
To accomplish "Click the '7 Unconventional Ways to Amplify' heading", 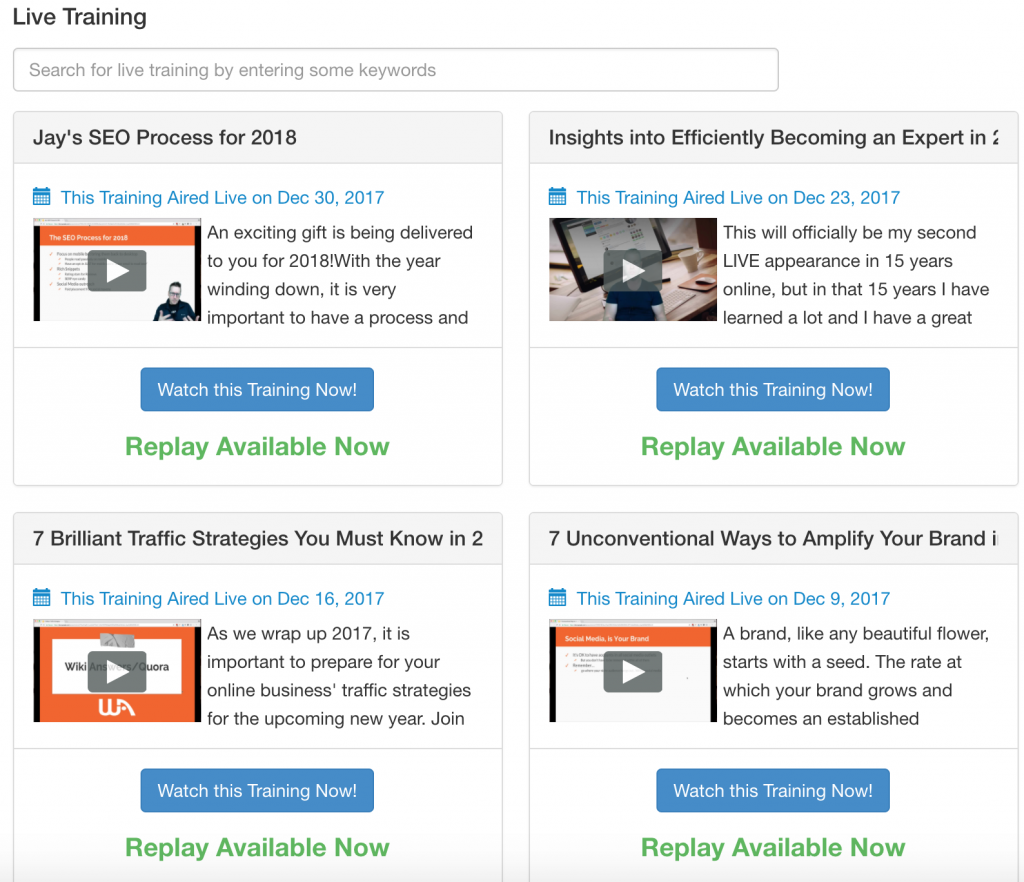I will pyautogui.click(x=772, y=539).
